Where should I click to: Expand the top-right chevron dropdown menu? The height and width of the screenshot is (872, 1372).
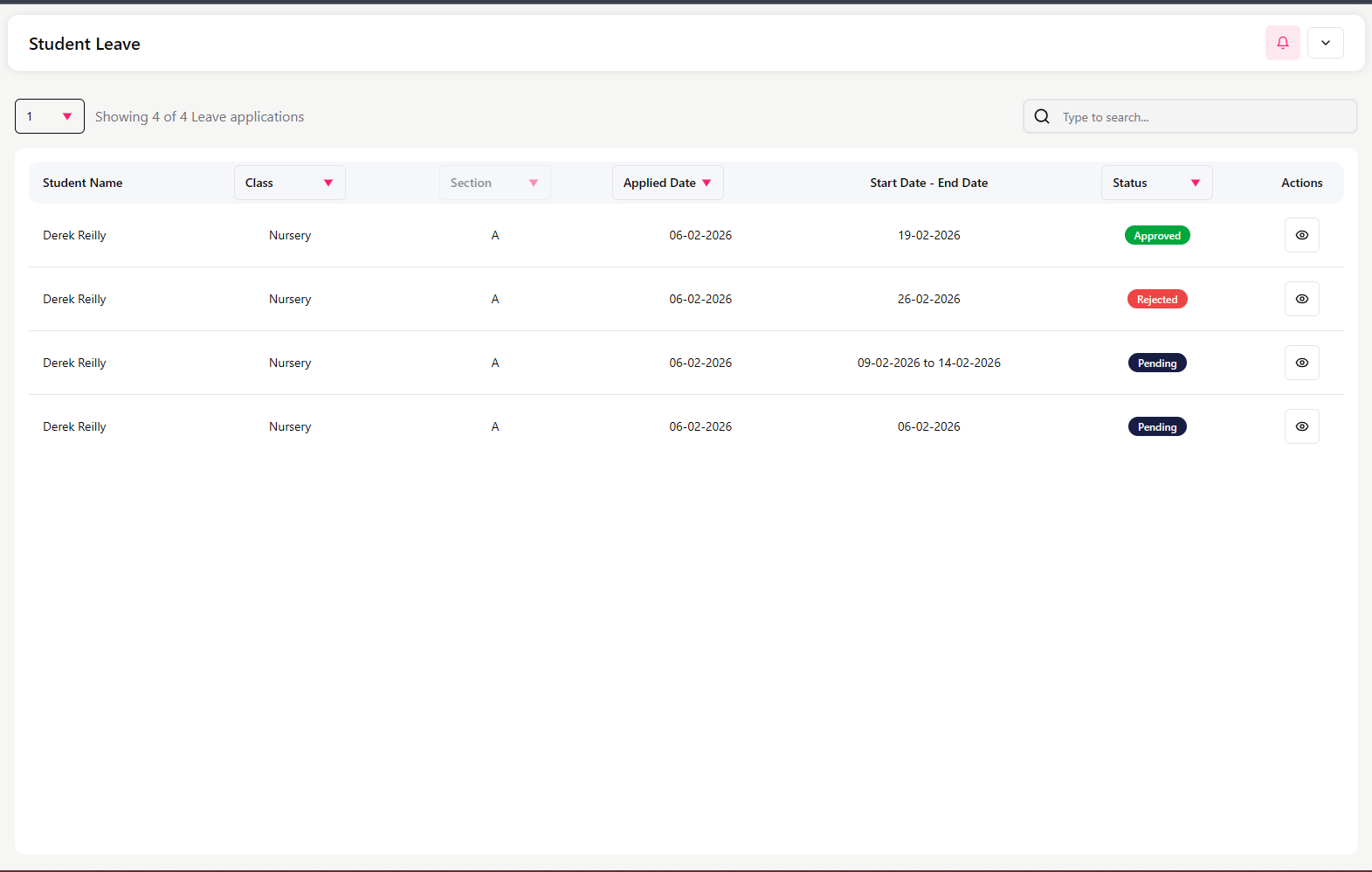(1325, 43)
